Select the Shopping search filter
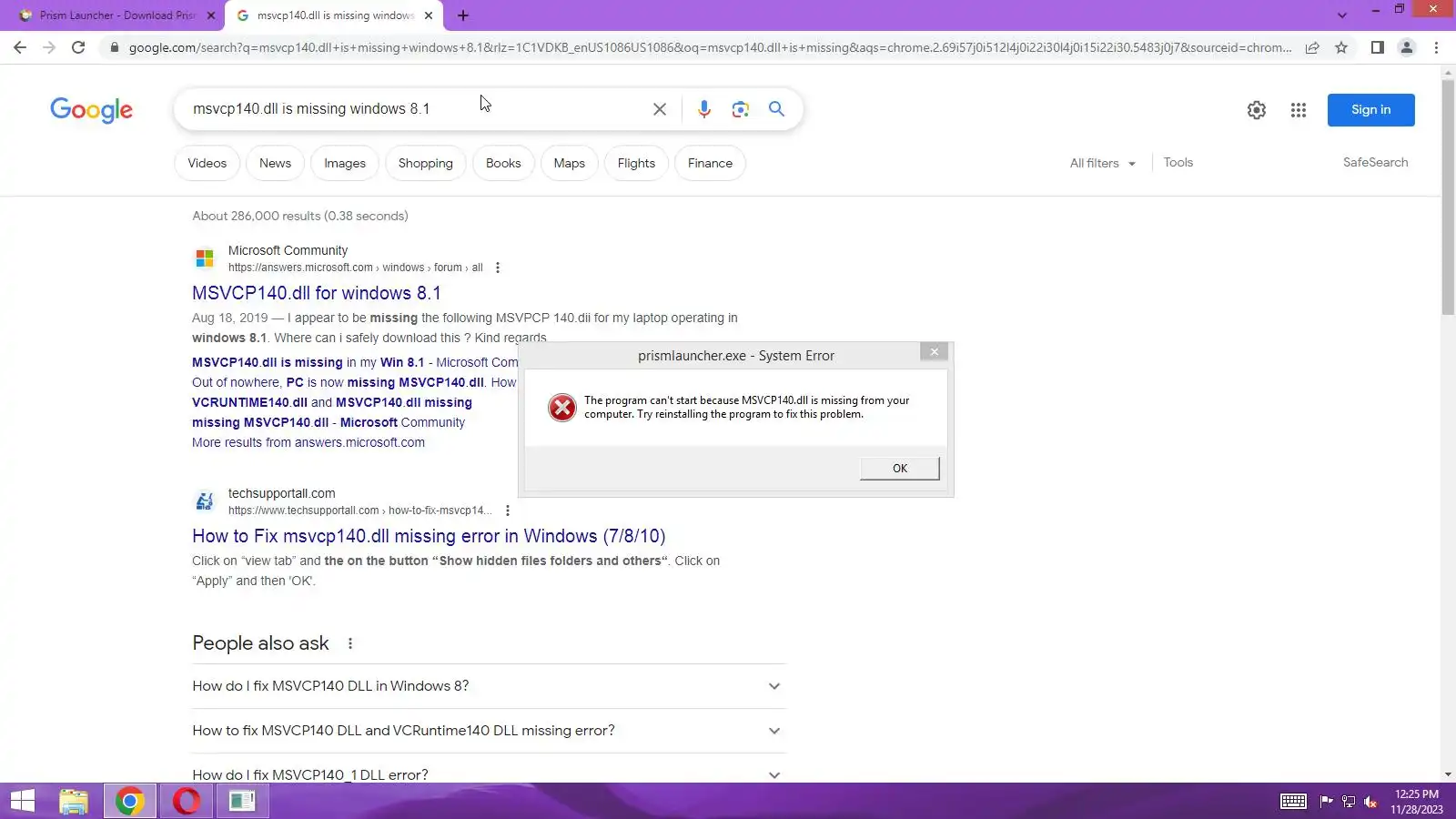The image size is (1456, 819). 426,163
